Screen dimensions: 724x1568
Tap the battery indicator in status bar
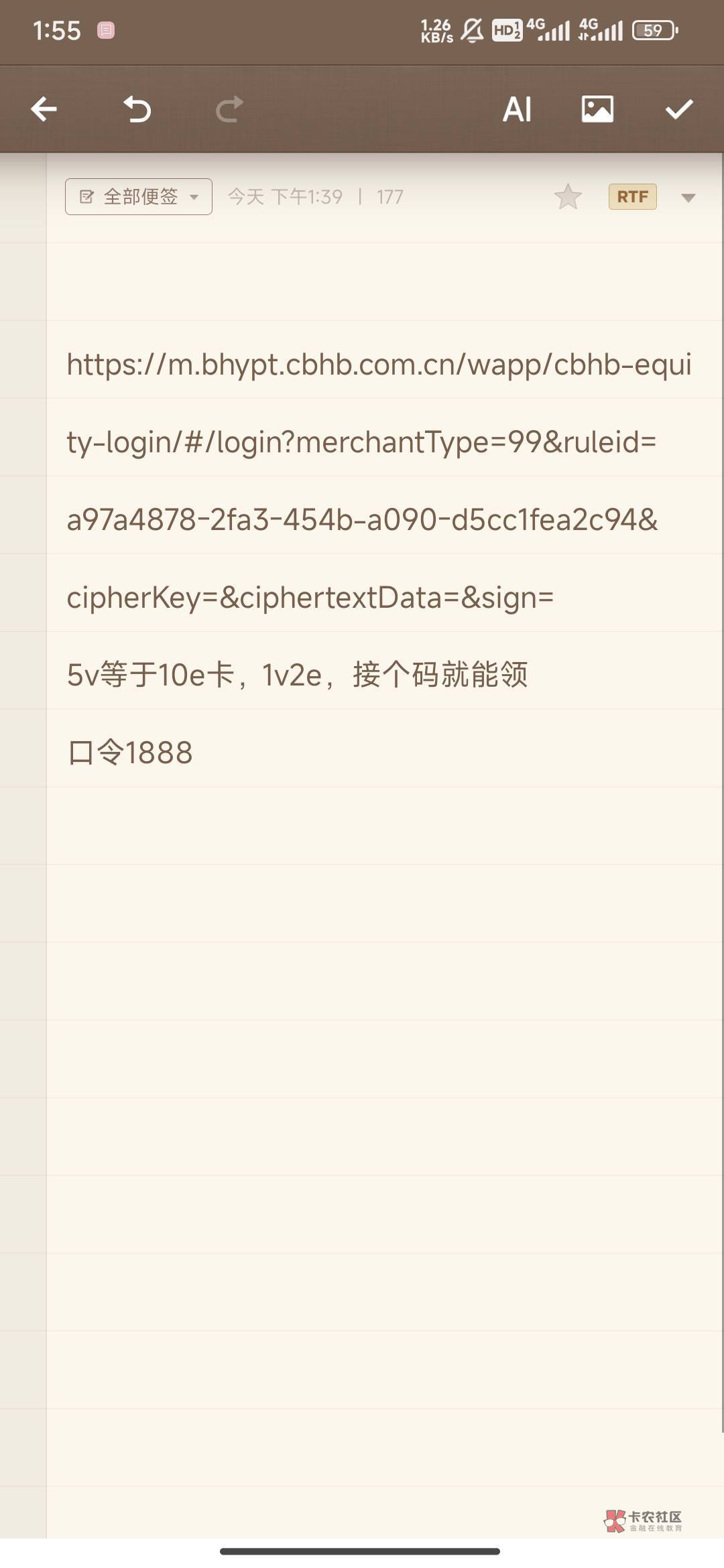pyautogui.click(x=655, y=31)
